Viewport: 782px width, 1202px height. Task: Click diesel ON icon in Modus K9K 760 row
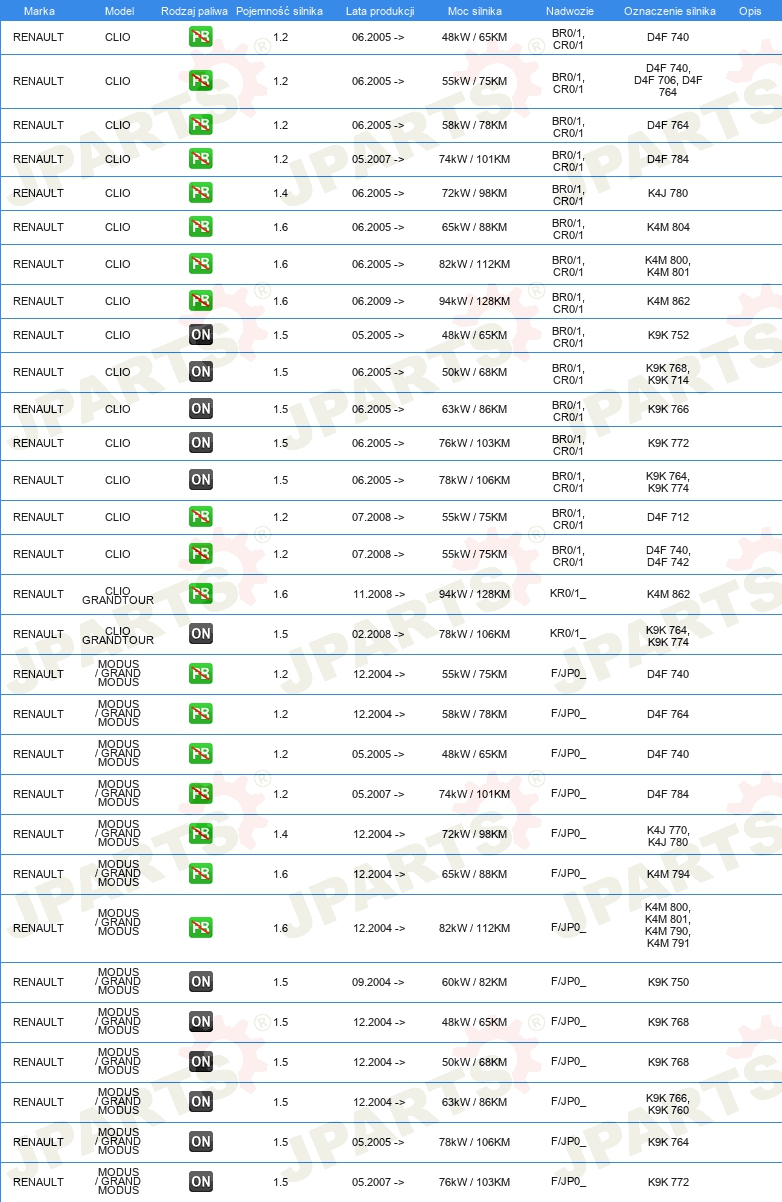click(201, 1102)
